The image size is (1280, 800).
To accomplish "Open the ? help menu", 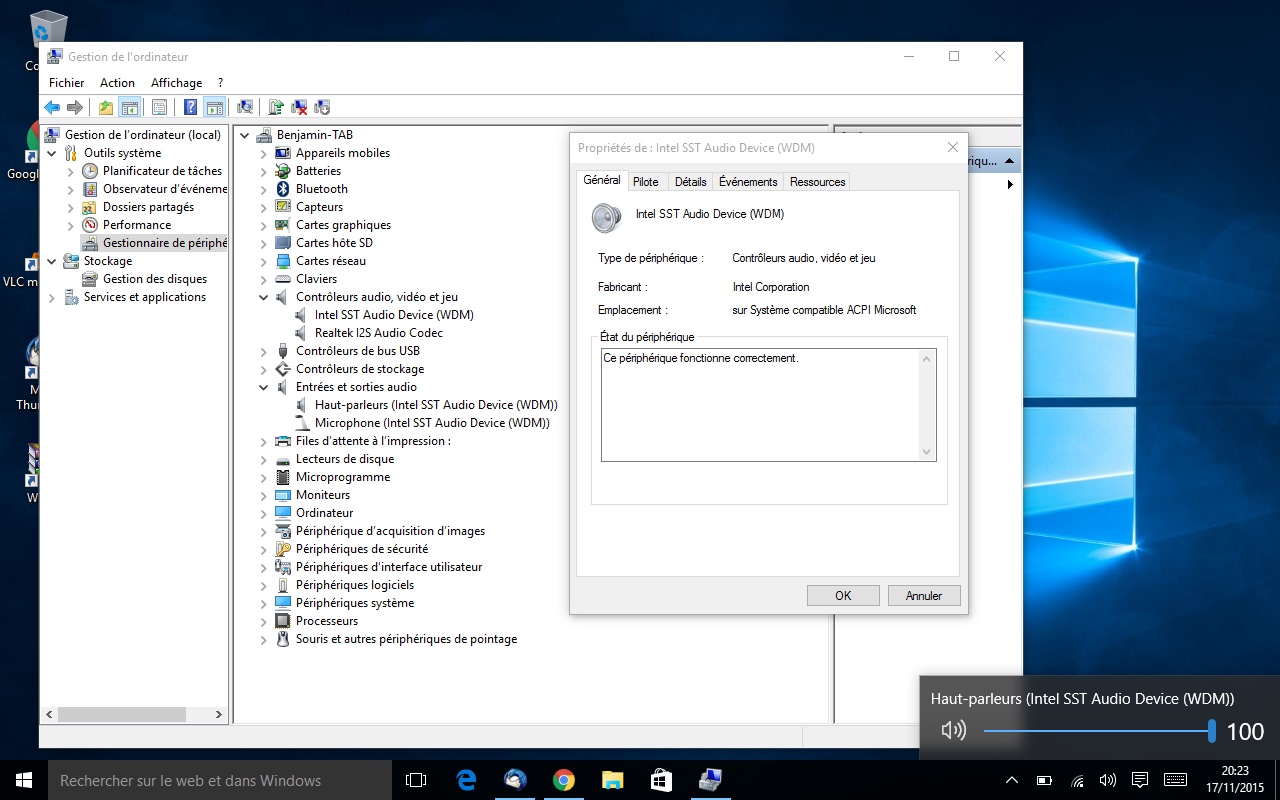I will coord(220,83).
